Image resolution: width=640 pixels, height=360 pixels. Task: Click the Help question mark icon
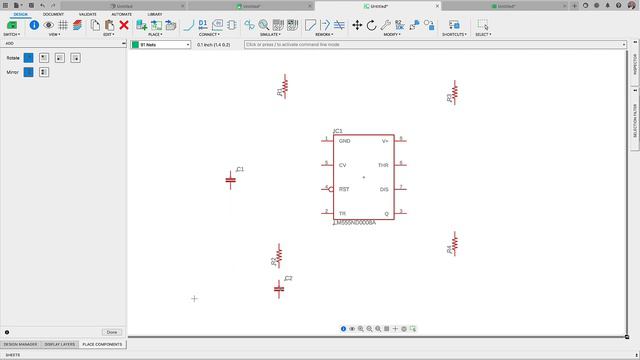coord(618,5)
